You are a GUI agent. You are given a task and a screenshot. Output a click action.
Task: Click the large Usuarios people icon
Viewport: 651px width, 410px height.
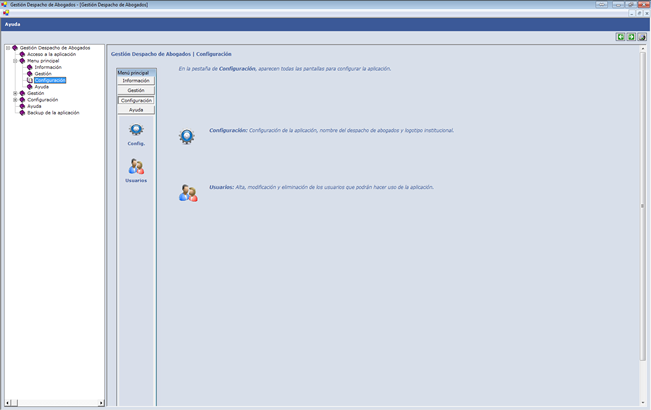coord(188,192)
